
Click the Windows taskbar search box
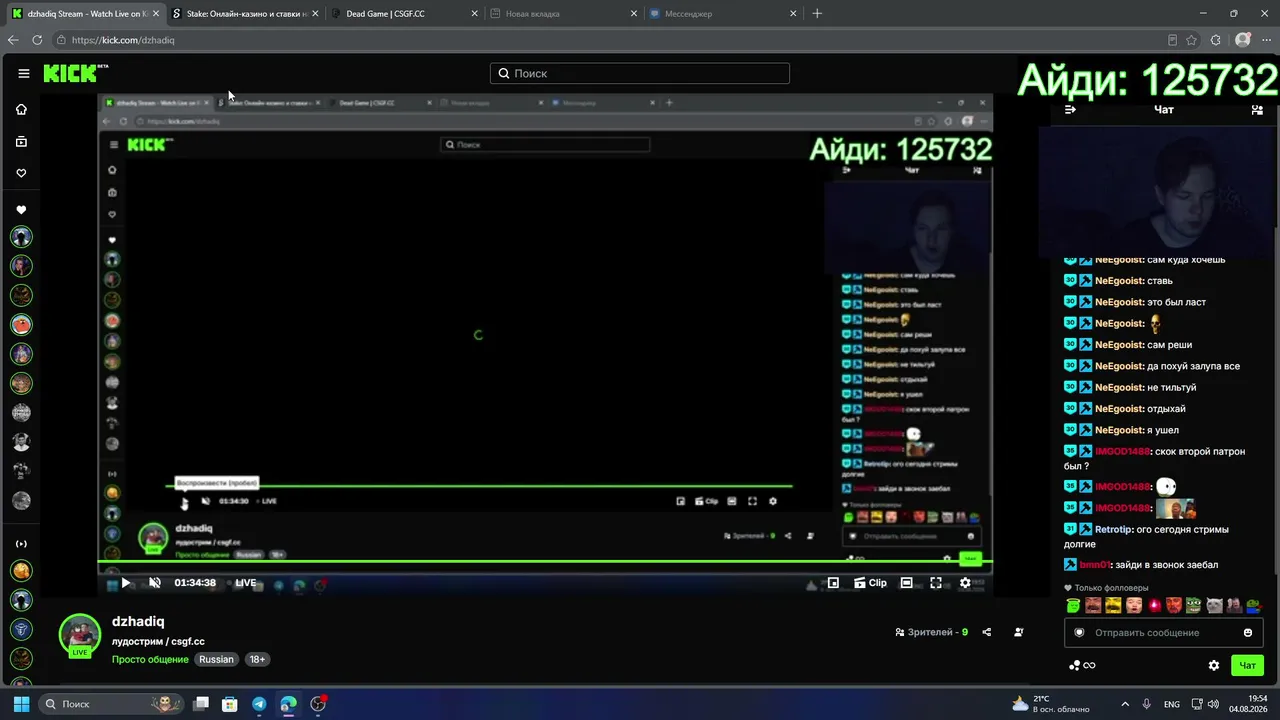112,704
